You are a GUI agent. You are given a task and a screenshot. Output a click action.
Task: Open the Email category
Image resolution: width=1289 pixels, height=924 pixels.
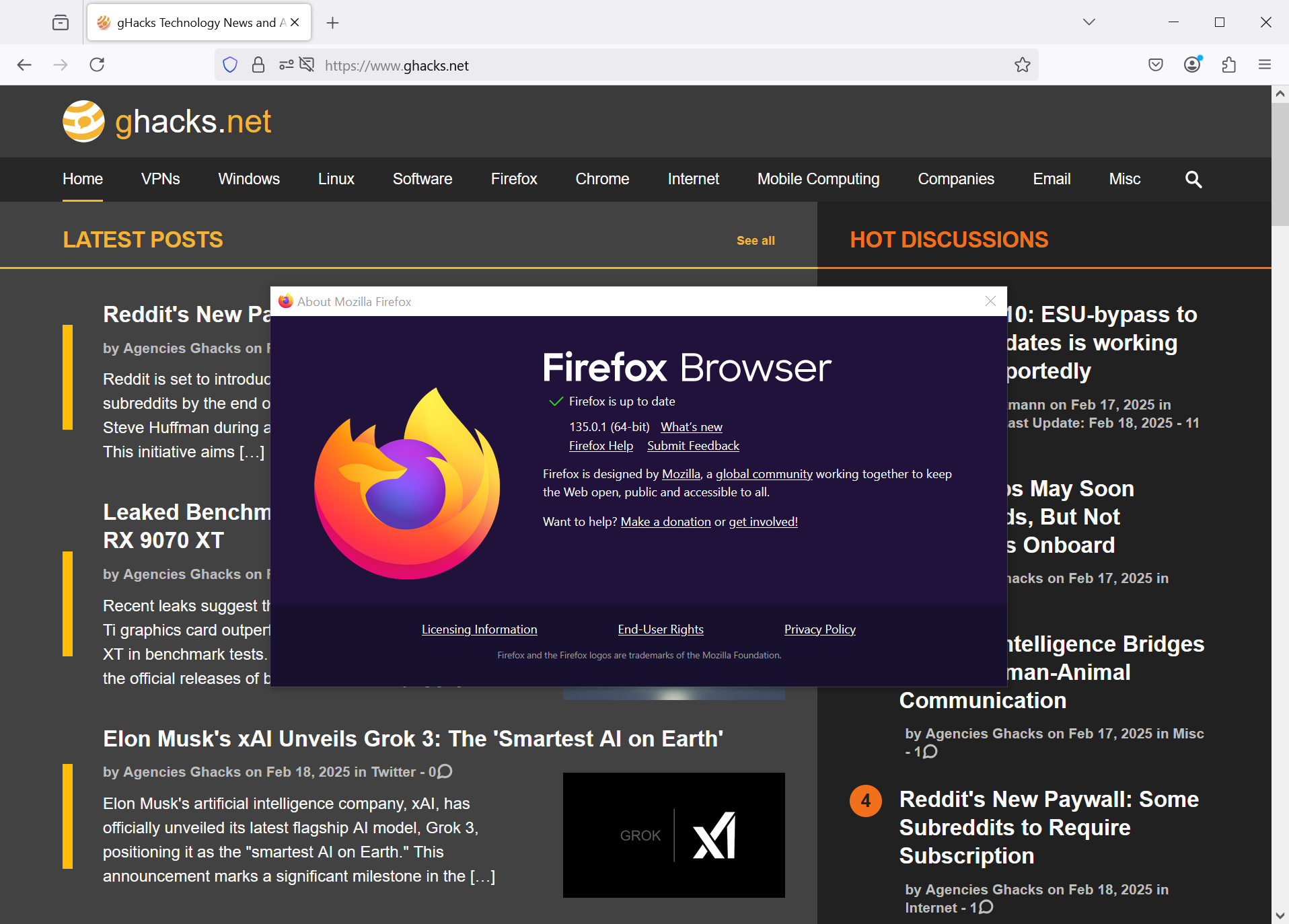coord(1052,179)
